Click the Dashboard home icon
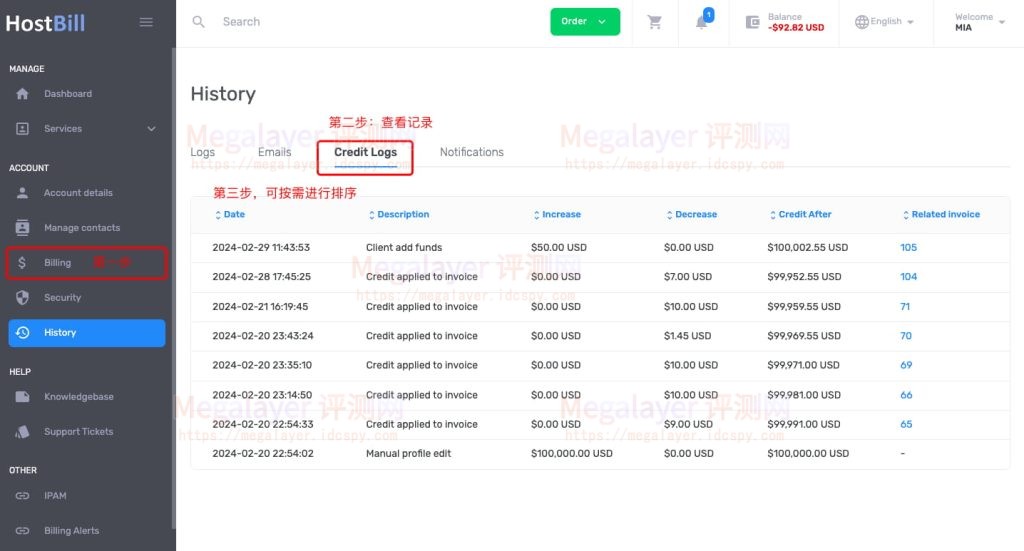 click(x=23, y=94)
